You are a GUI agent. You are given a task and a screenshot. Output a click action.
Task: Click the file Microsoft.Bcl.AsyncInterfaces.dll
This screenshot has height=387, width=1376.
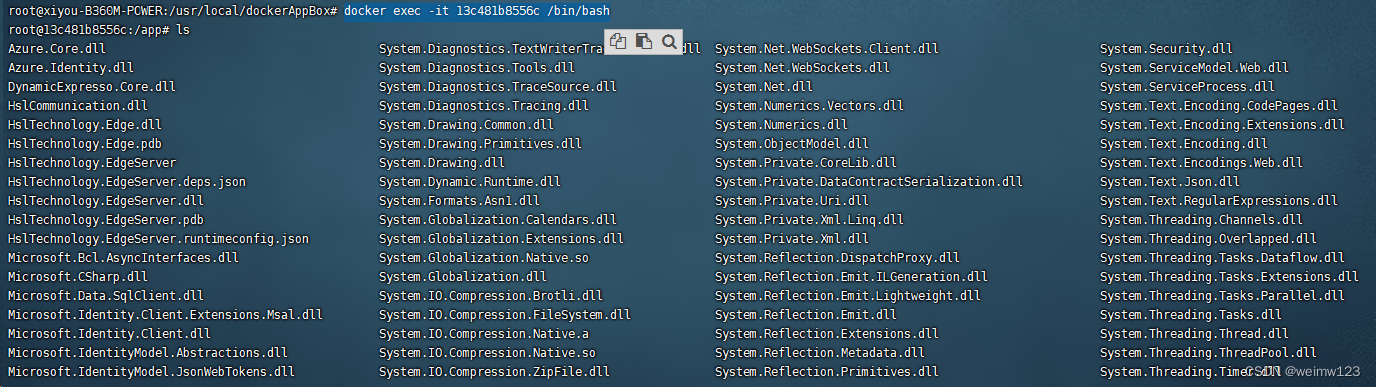point(124,257)
